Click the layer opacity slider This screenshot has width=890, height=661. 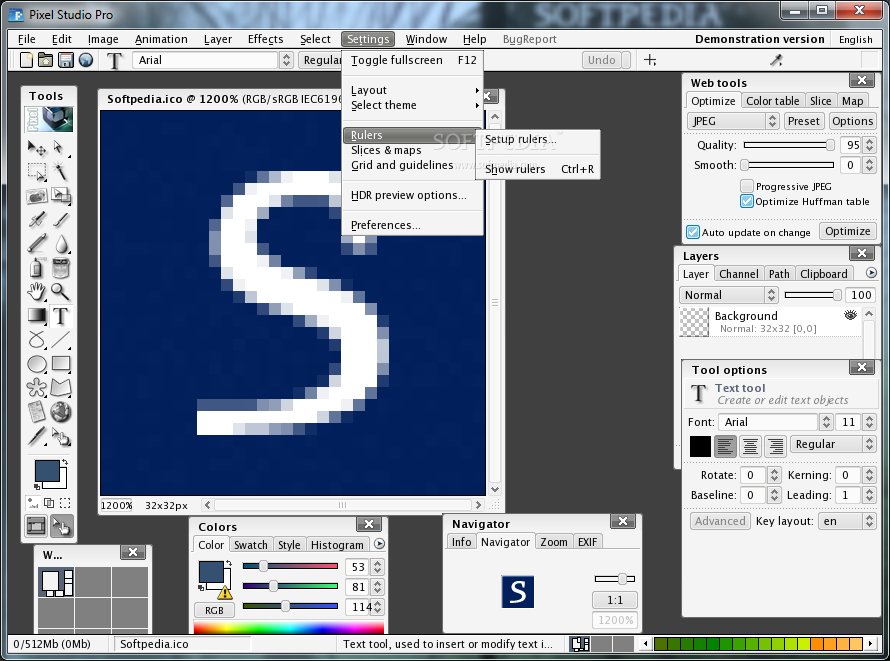(813, 295)
